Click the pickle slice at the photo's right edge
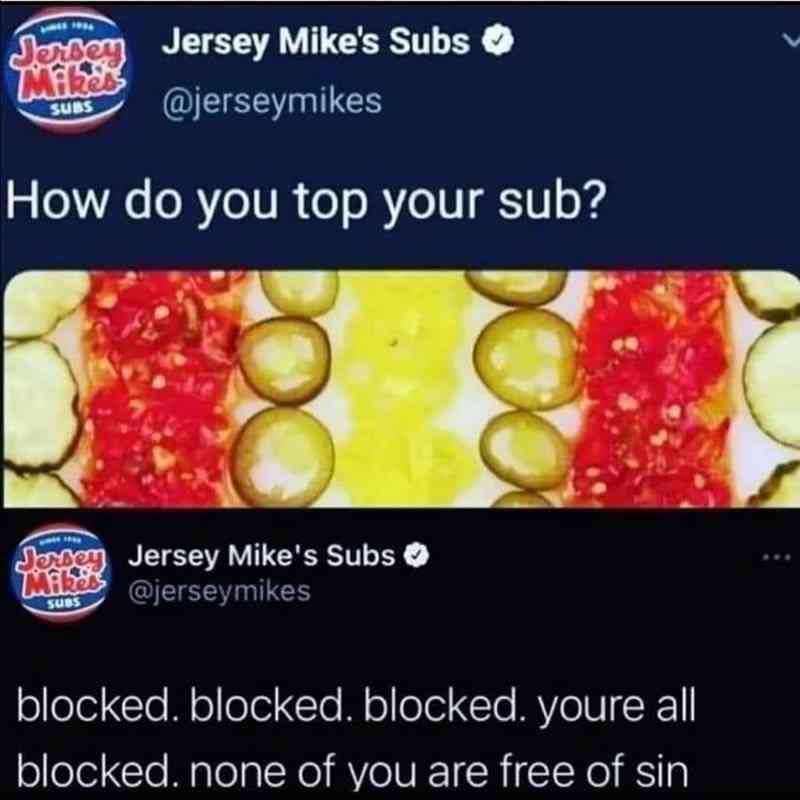Viewport: 800px width, 800px height. pyautogui.click(x=773, y=384)
